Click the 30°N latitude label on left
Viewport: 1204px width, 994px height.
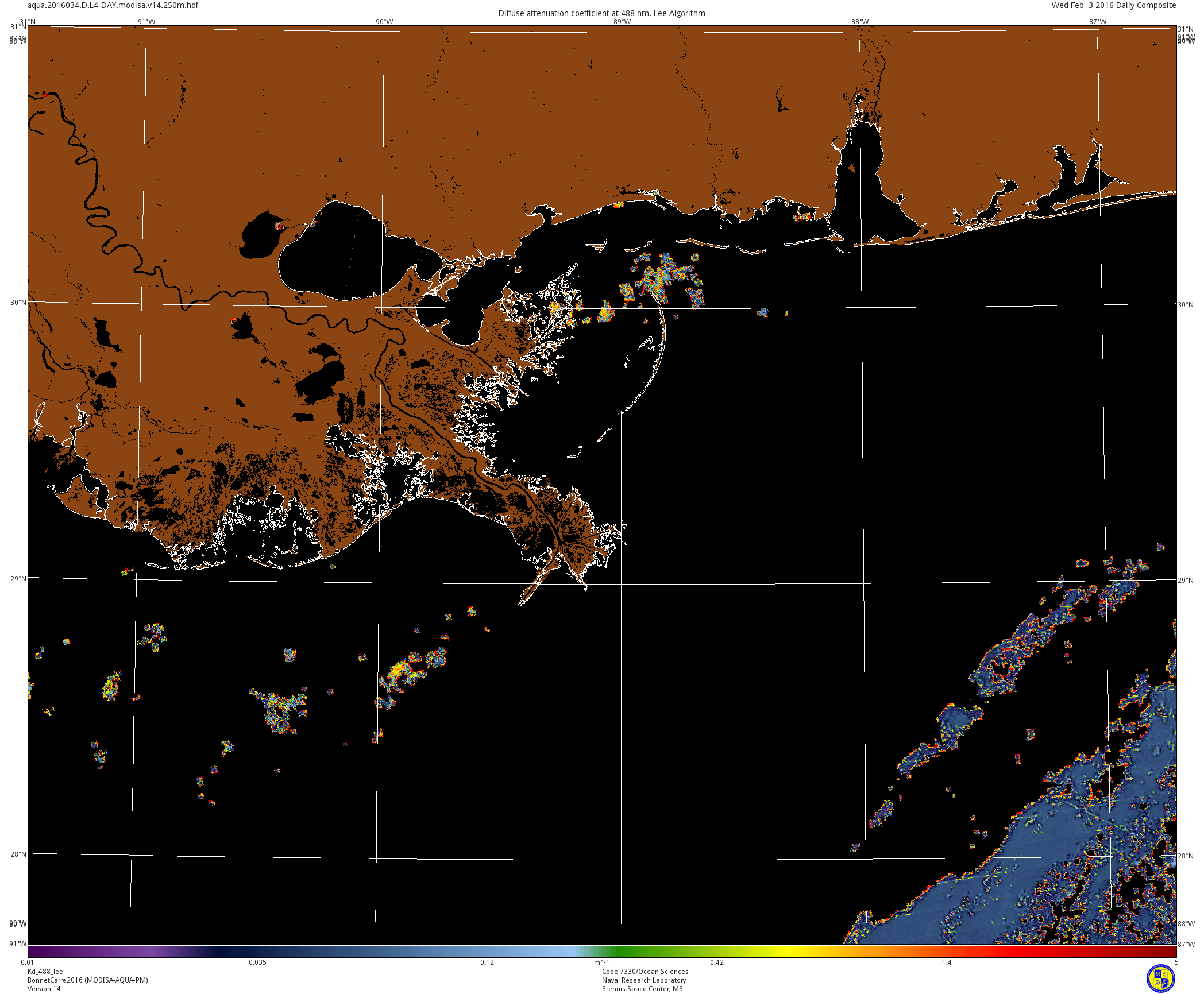tap(18, 303)
